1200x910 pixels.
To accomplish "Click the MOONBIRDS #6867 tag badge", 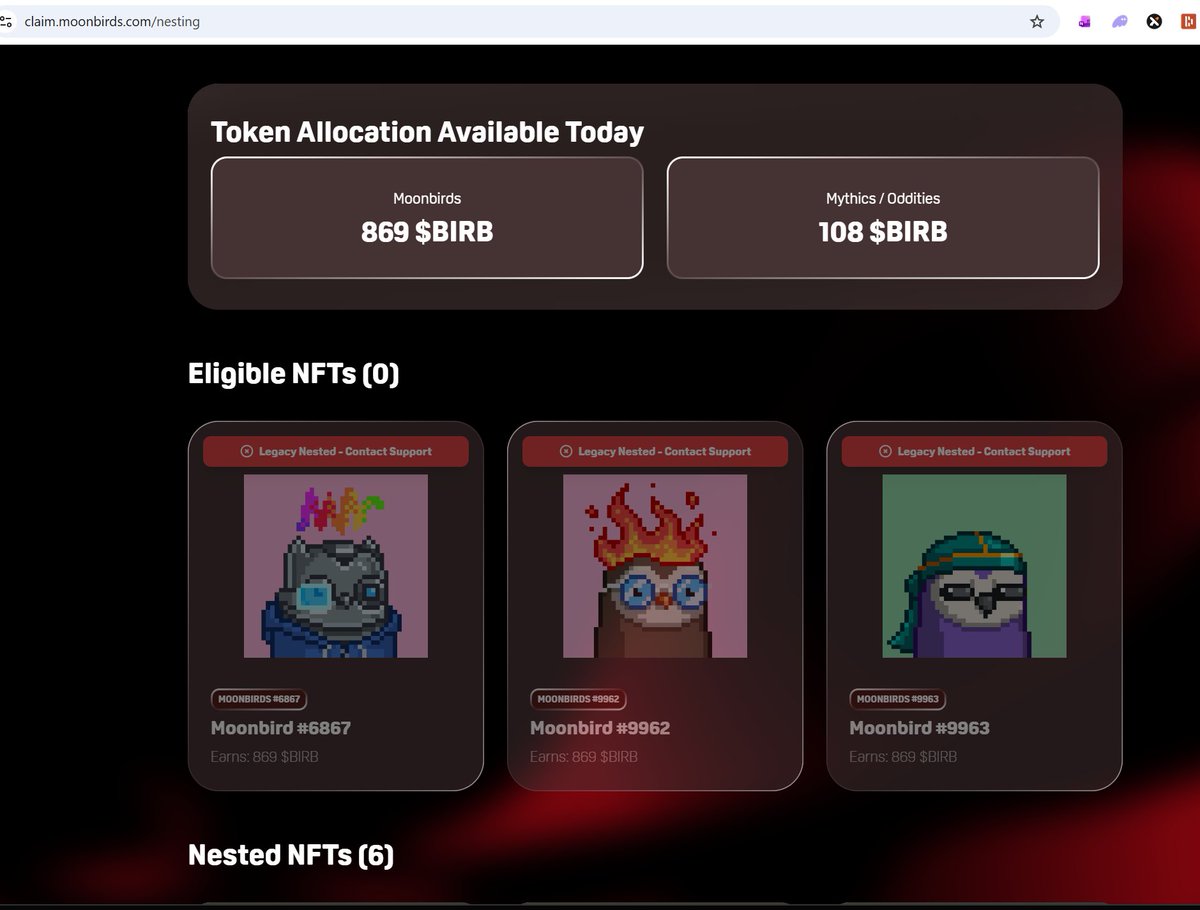I will point(259,699).
